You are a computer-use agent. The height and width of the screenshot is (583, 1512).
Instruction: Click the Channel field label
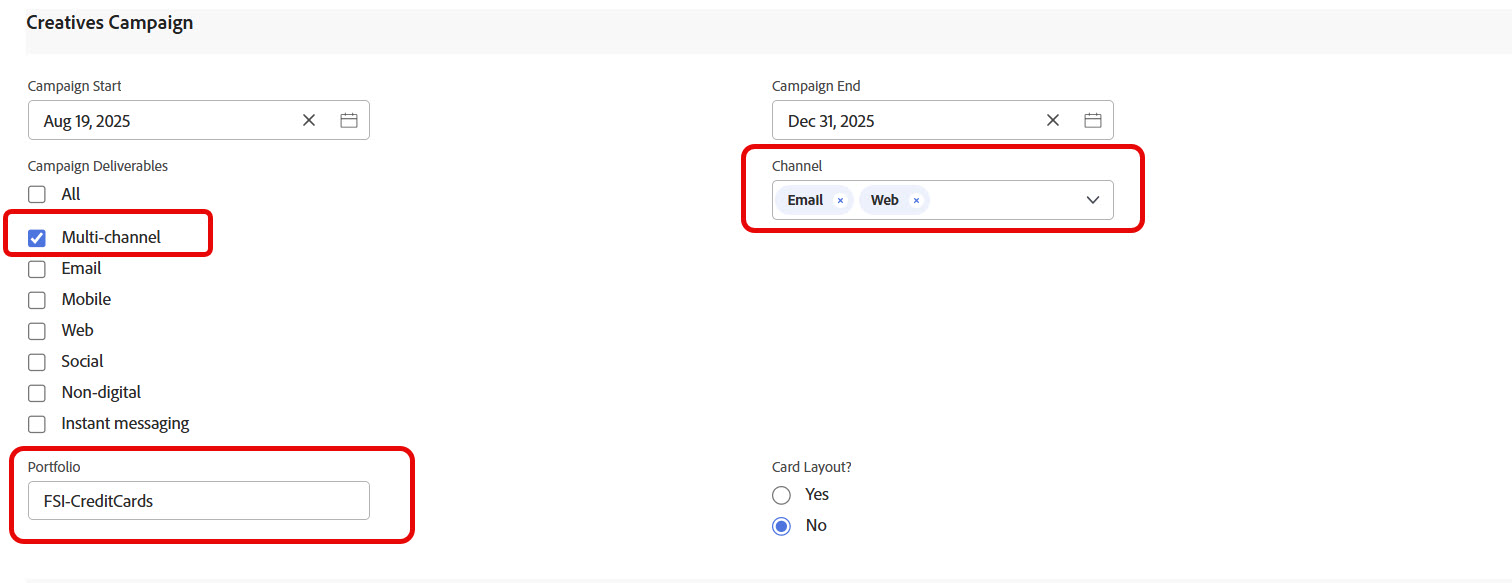click(x=797, y=166)
